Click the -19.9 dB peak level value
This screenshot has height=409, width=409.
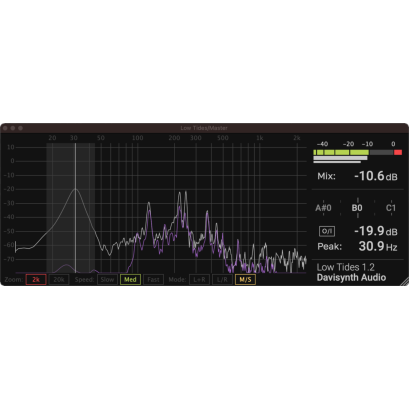pyautogui.click(x=376, y=231)
